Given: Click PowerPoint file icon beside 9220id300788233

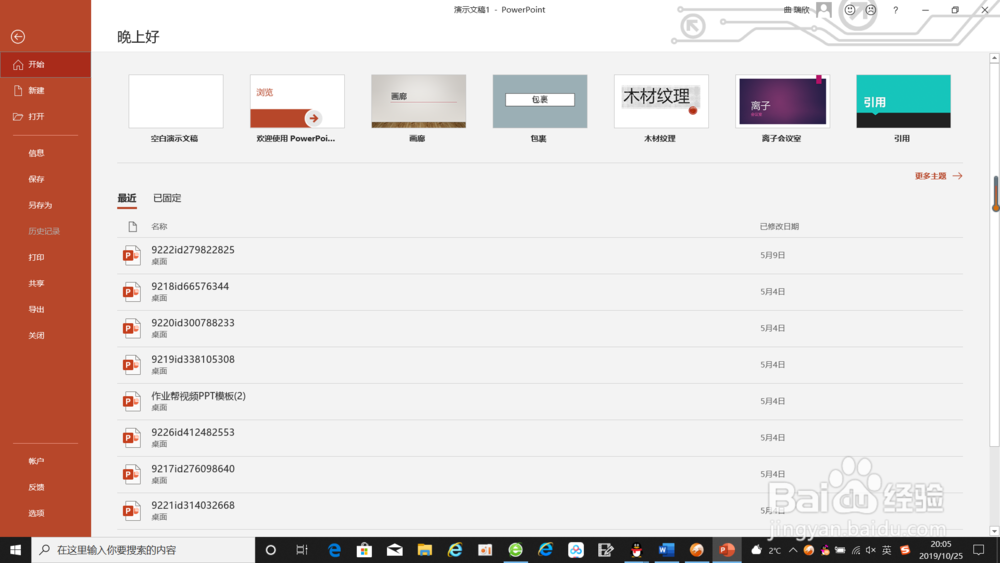Looking at the screenshot, I should click(131, 328).
